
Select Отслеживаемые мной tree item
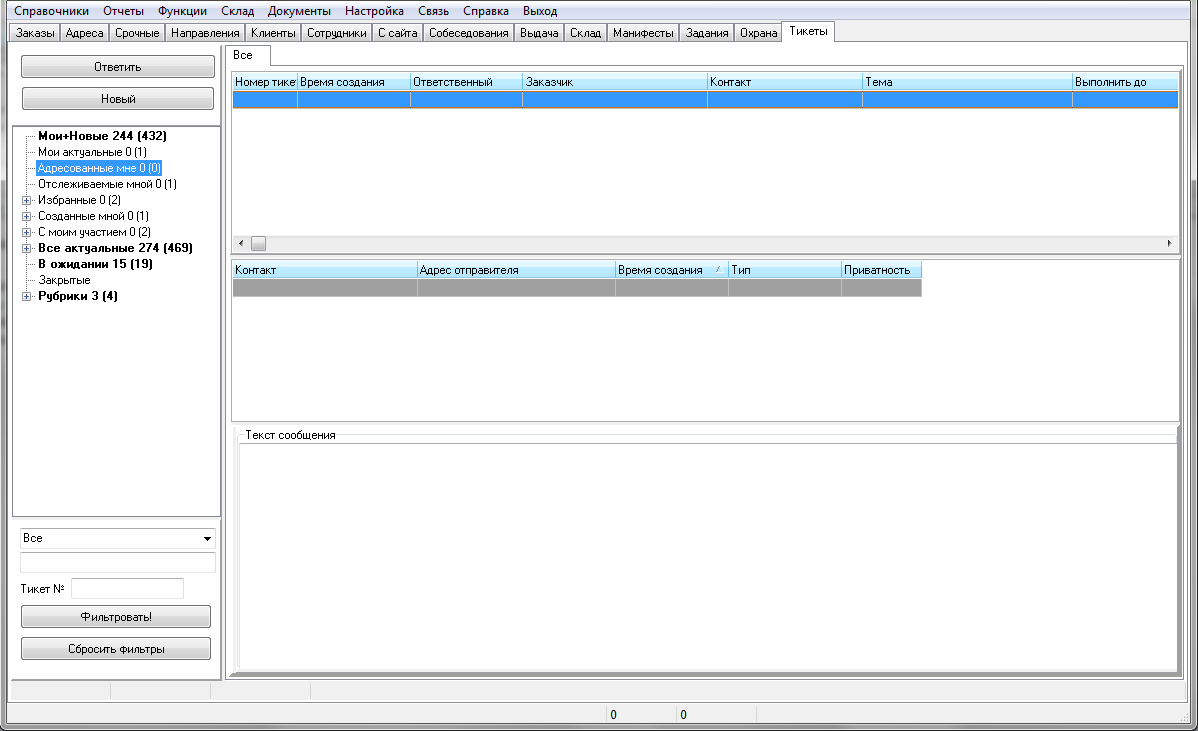107,184
